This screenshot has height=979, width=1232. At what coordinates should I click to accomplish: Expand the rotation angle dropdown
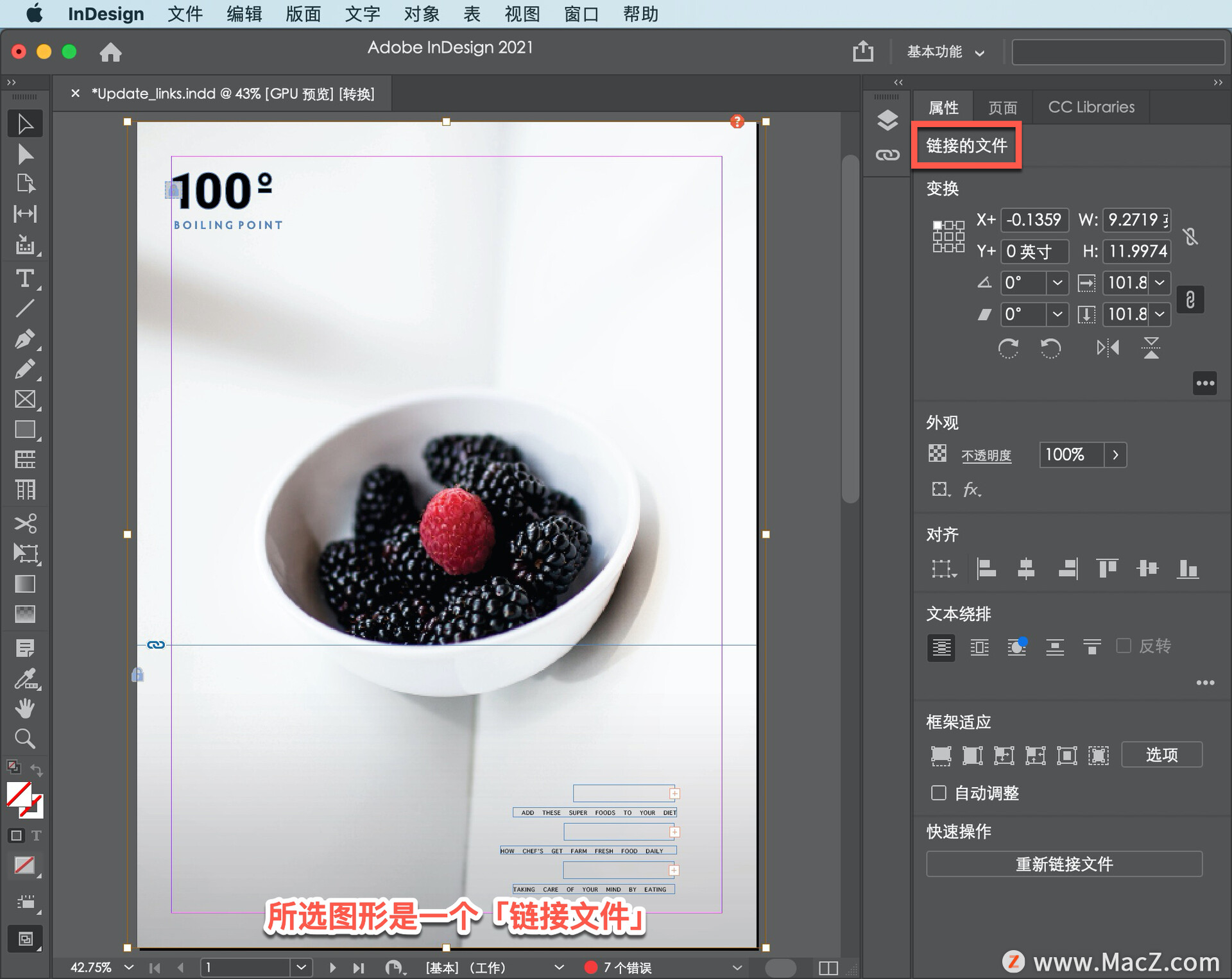point(1057,282)
